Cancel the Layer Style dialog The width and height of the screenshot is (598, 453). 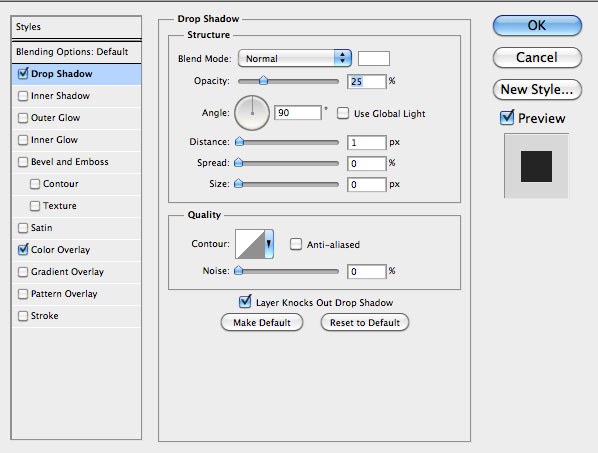pos(537,58)
